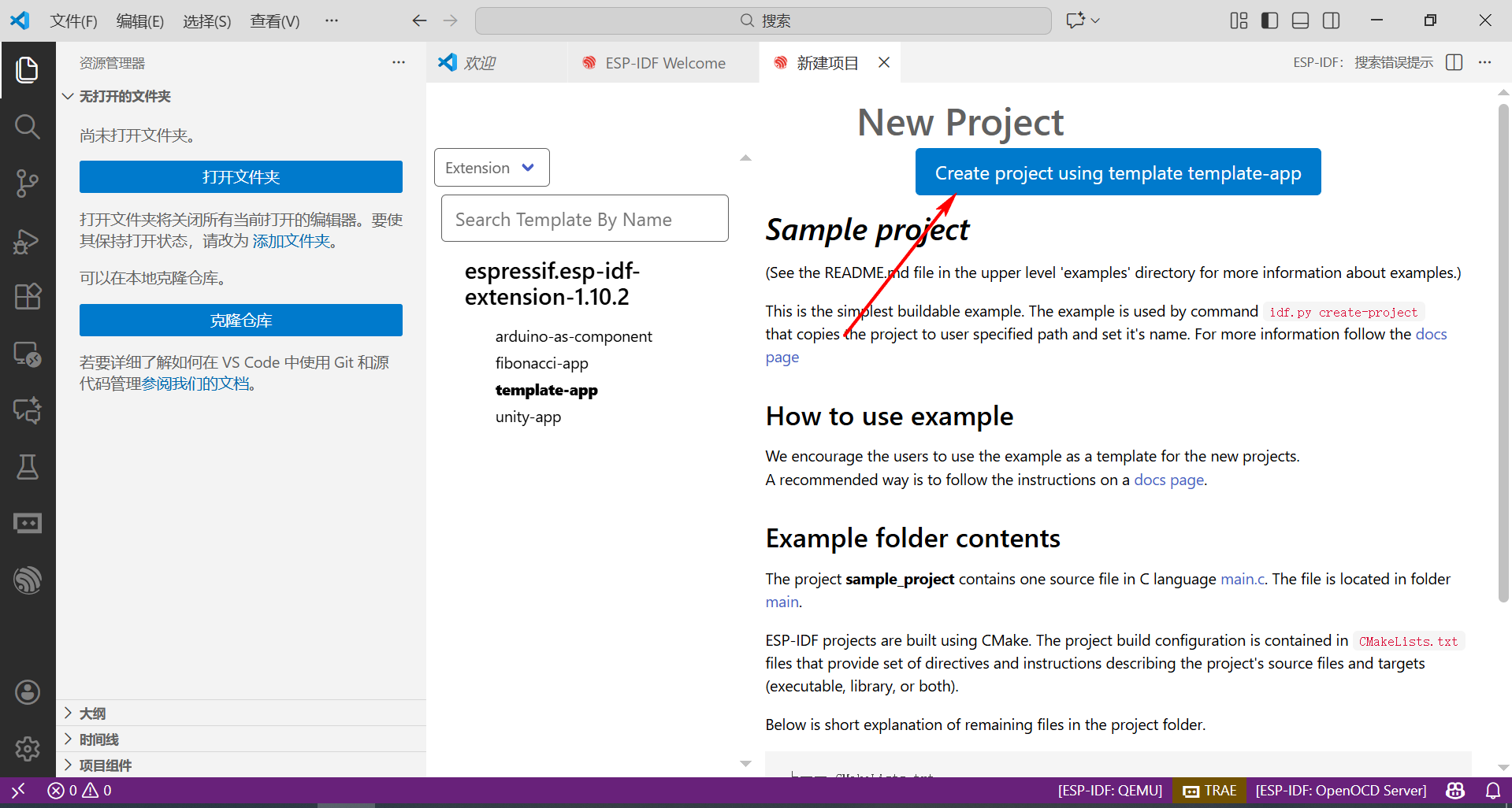Screen dimensions: 1512x808
Task: Expand the 大纲 section
Action: [x=240, y=713]
